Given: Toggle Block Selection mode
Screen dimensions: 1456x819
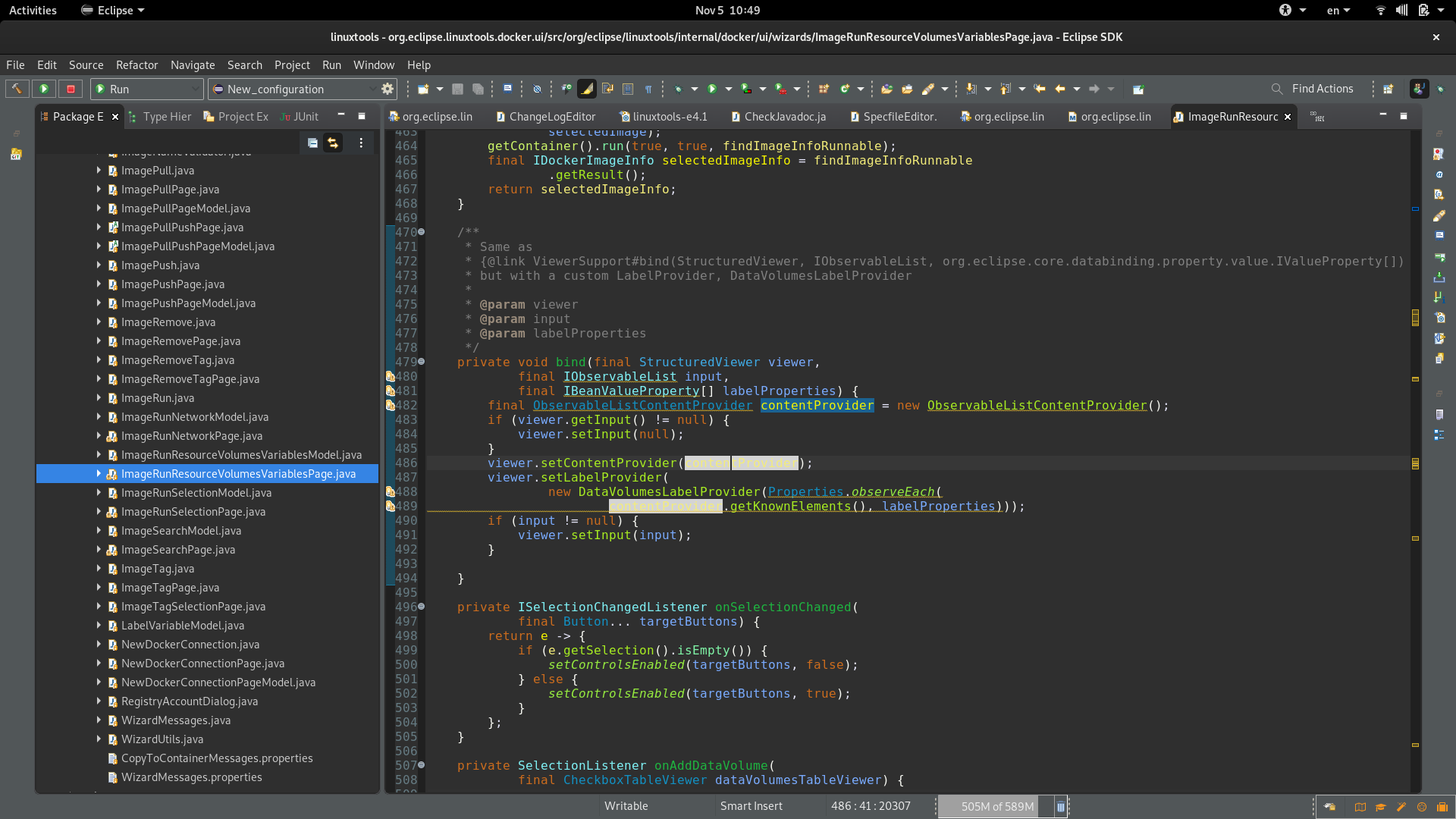Looking at the screenshot, I should 628,89.
